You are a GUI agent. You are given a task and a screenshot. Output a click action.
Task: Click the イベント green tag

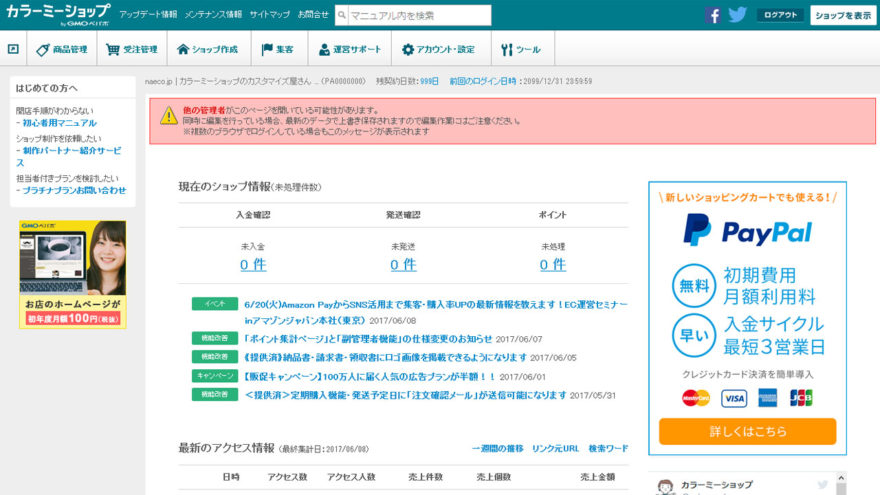214,304
